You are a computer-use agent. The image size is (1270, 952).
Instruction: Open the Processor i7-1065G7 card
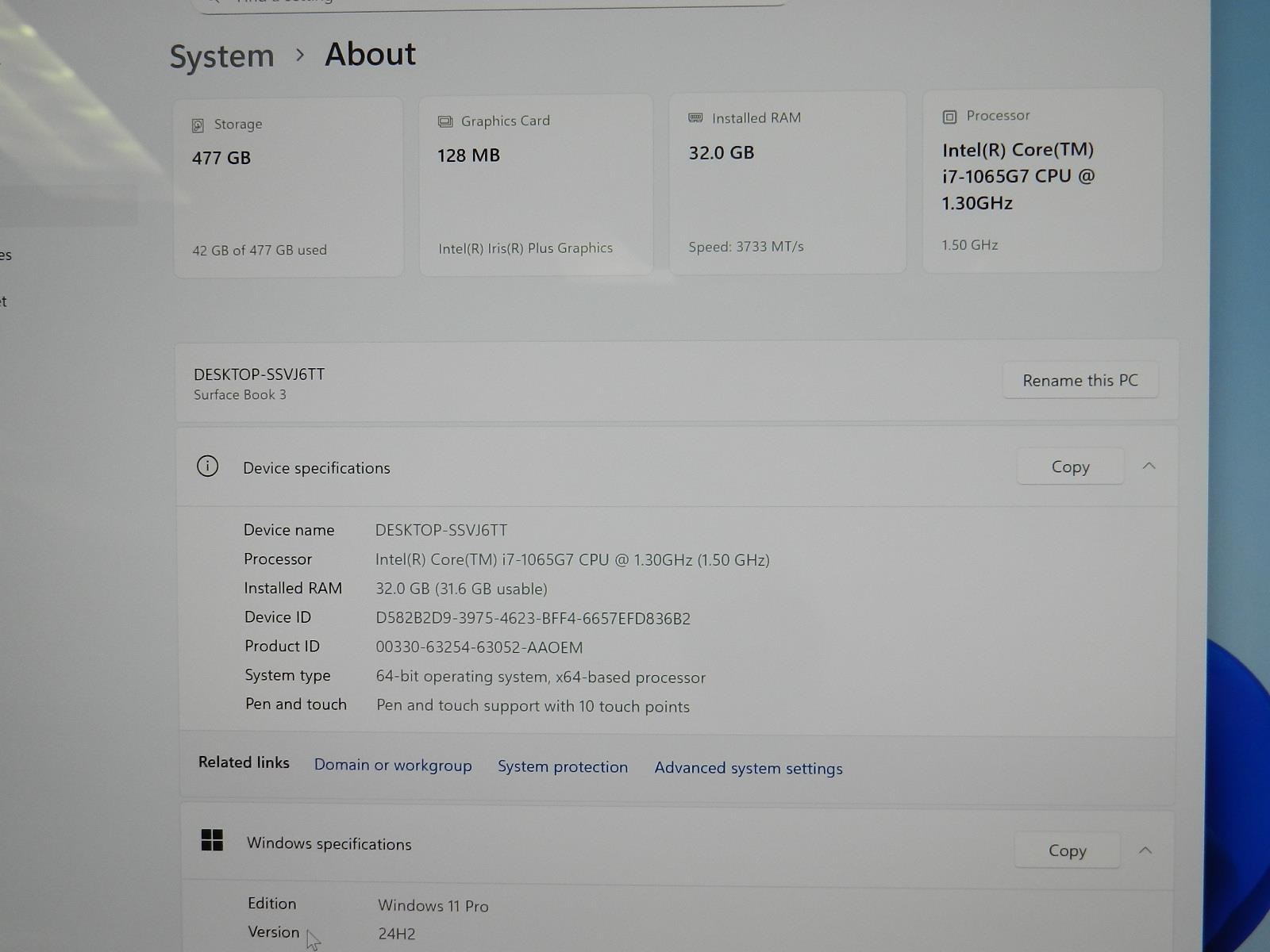(x=1042, y=180)
